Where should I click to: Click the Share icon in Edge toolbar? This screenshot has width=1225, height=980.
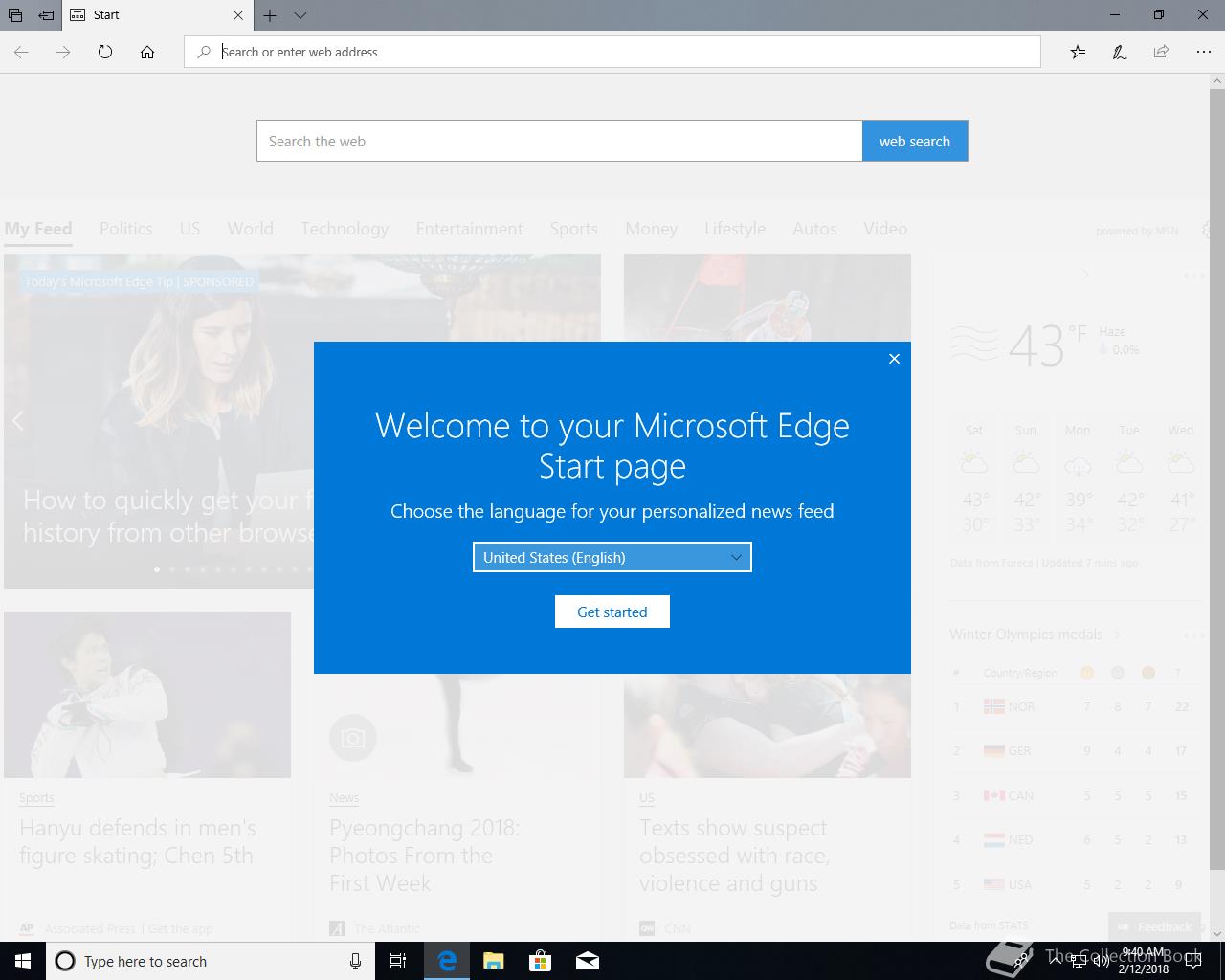[x=1161, y=52]
